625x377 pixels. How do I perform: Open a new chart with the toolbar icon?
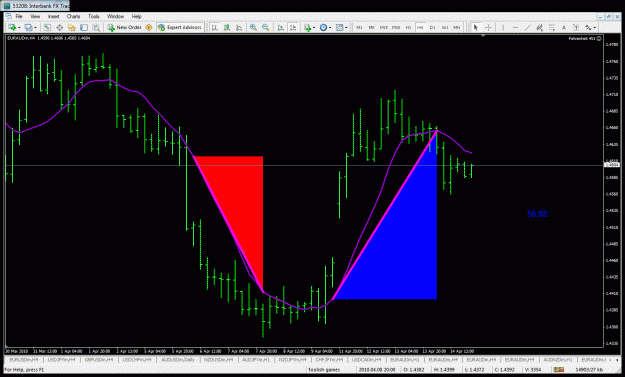coord(12,27)
